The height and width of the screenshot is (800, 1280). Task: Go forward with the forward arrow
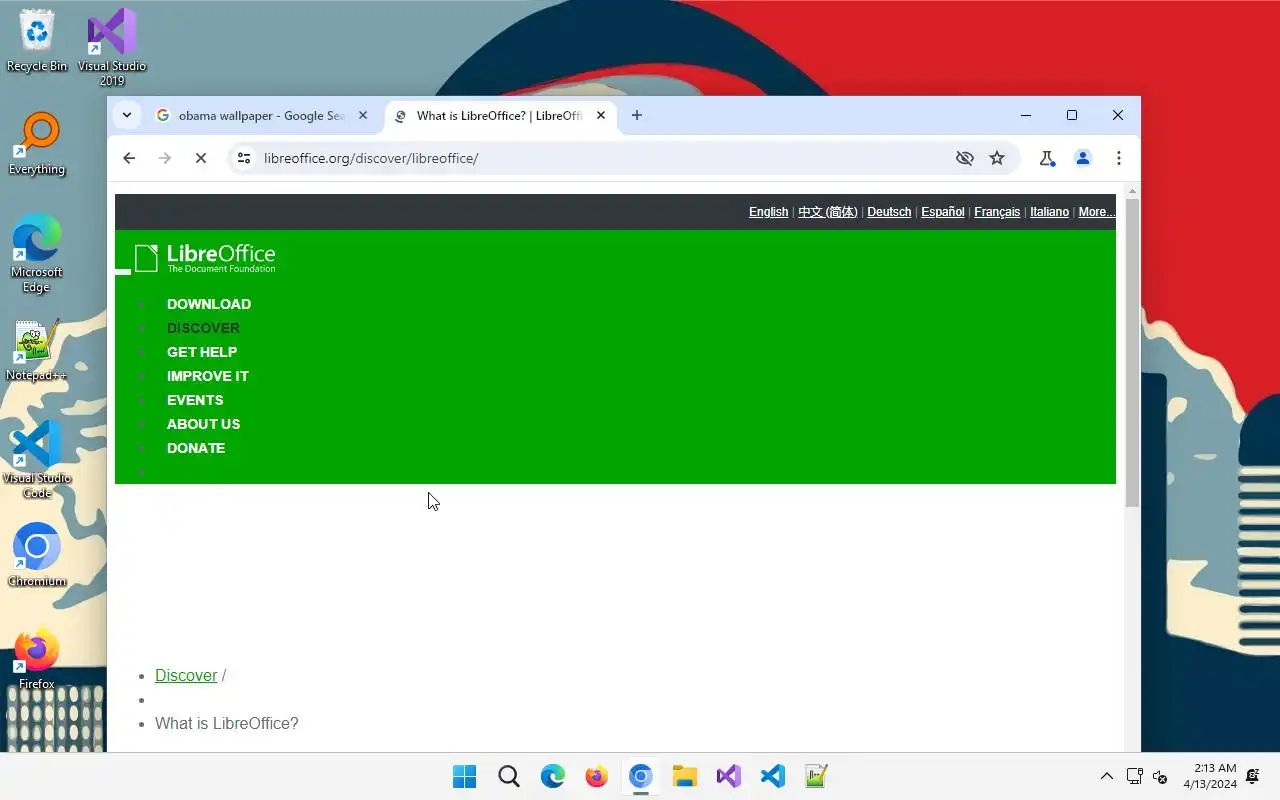[165, 158]
